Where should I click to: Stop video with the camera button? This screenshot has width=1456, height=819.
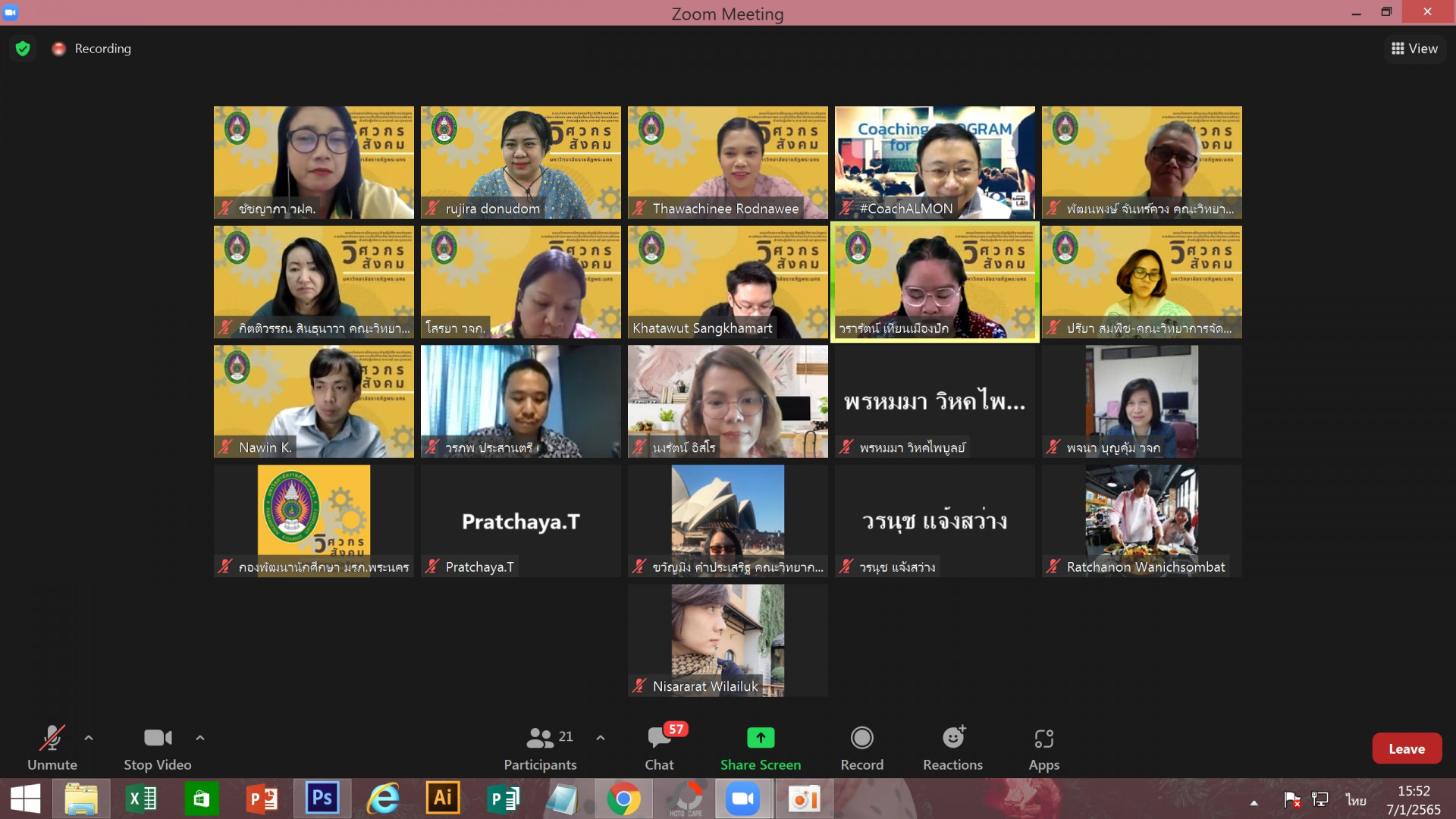158,738
